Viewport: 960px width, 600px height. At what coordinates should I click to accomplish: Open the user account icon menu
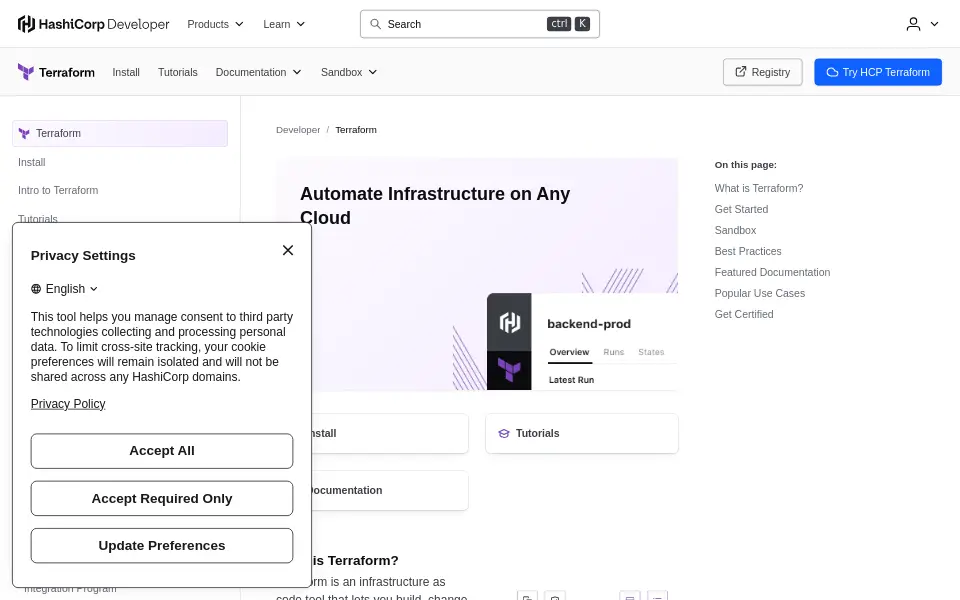[x=913, y=24]
